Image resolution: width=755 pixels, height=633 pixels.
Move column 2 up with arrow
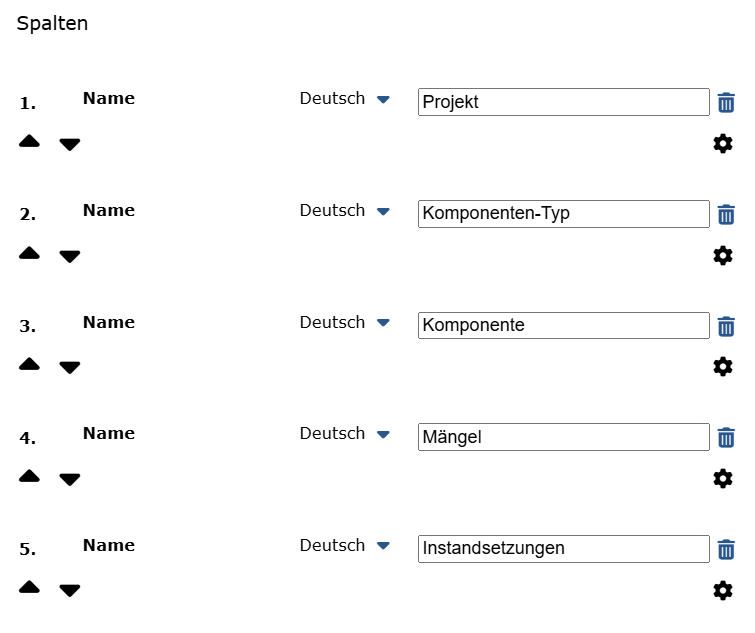[29, 253]
